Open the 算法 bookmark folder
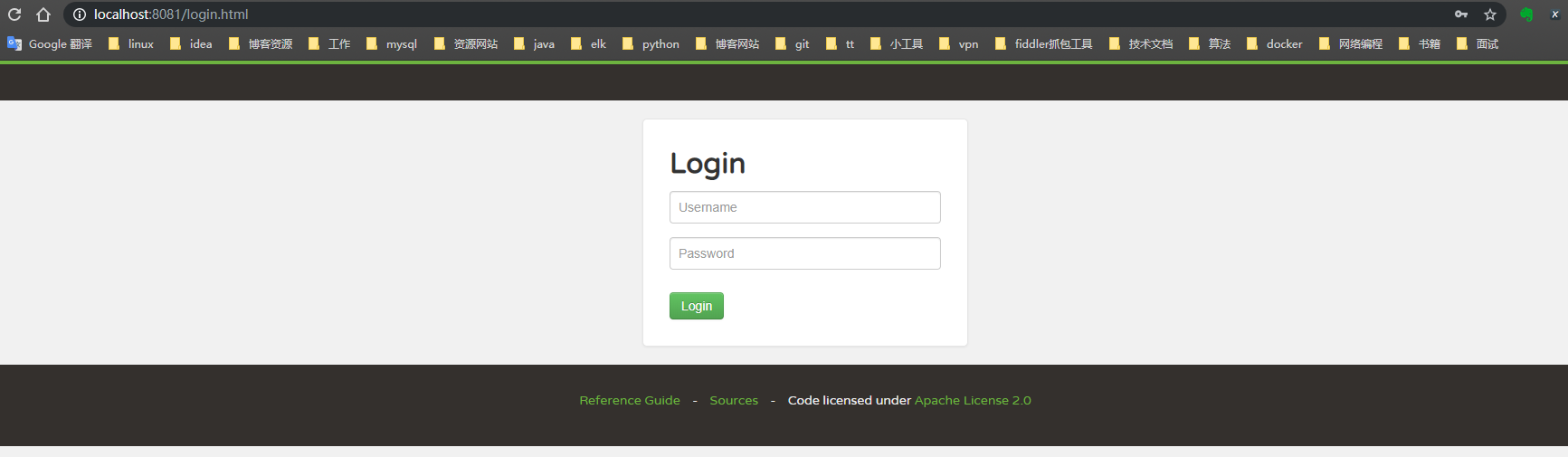This screenshot has height=457, width=1568. tap(1210, 43)
